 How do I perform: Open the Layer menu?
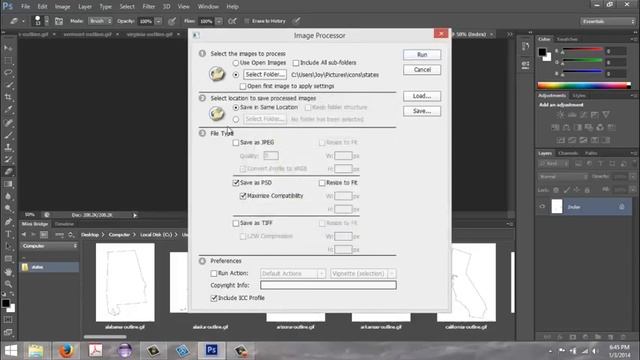[85, 7]
